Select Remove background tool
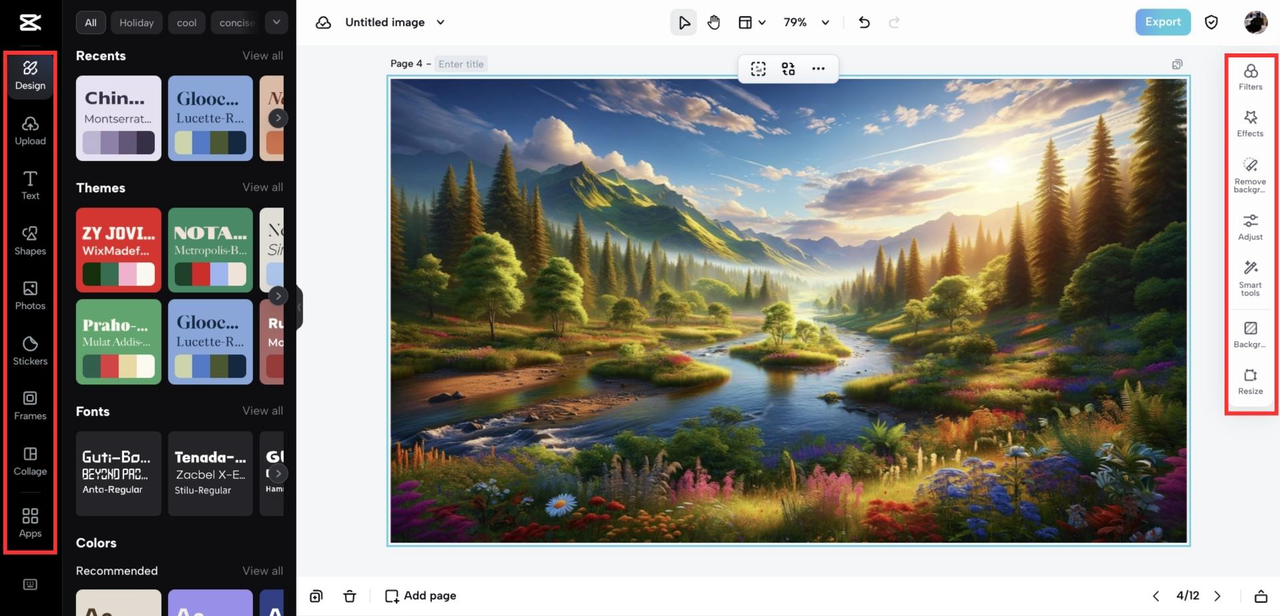Screen dimensions: 1280x616 pos(1250,175)
